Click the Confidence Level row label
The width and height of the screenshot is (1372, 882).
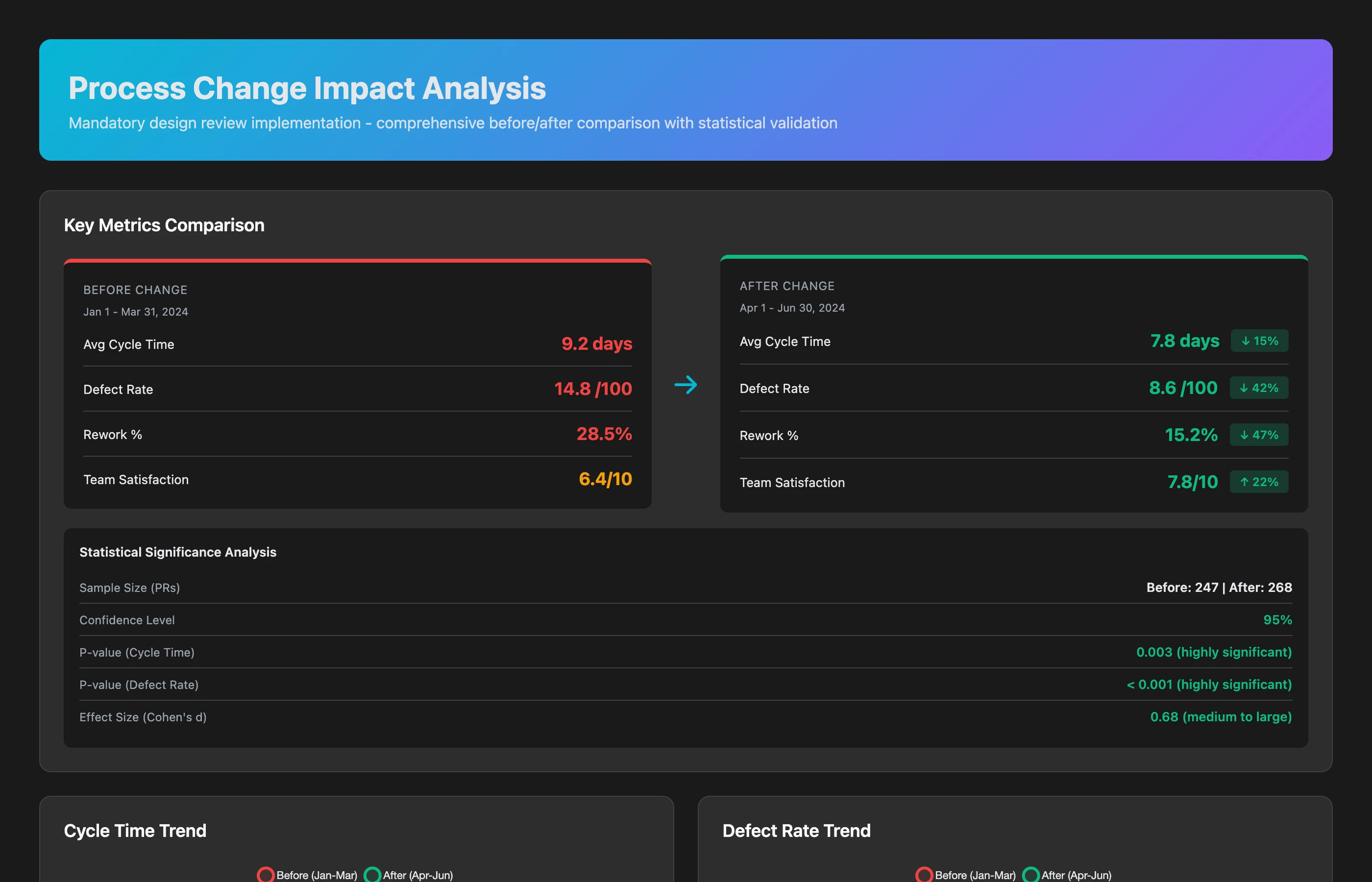(127, 620)
